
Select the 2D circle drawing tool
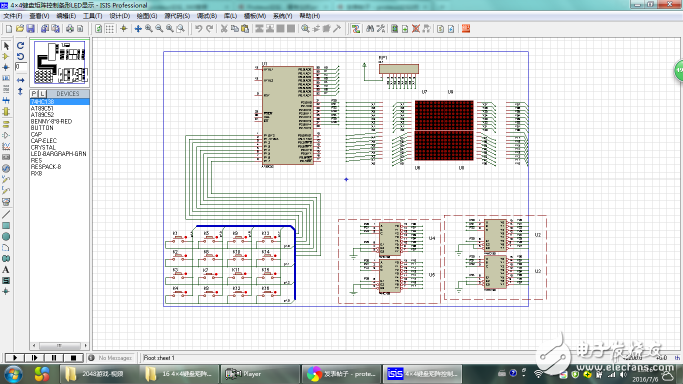pyautogui.click(x=6, y=236)
